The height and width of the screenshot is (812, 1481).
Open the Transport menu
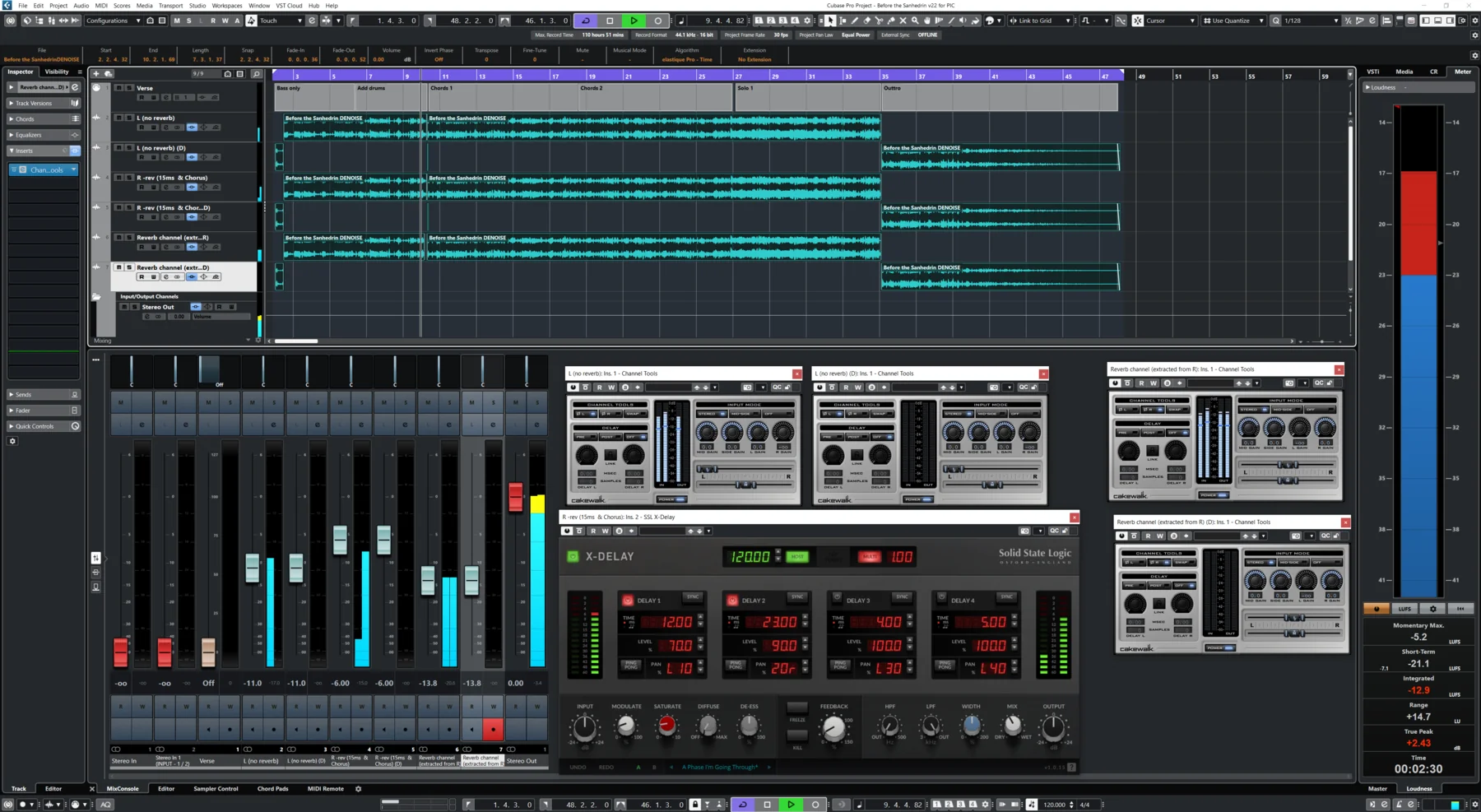pos(170,5)
